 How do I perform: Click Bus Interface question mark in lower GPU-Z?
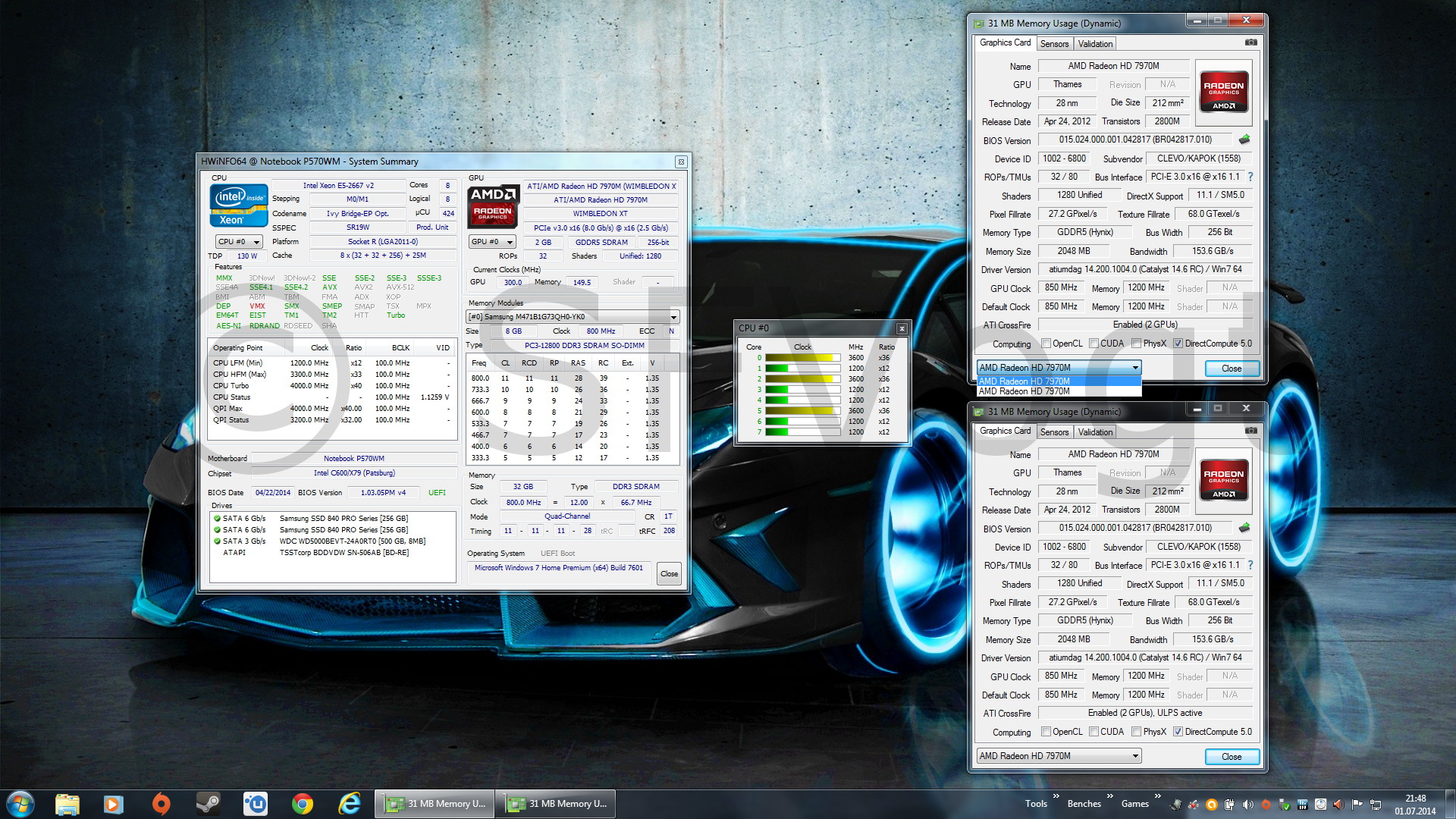(1250, 565)
